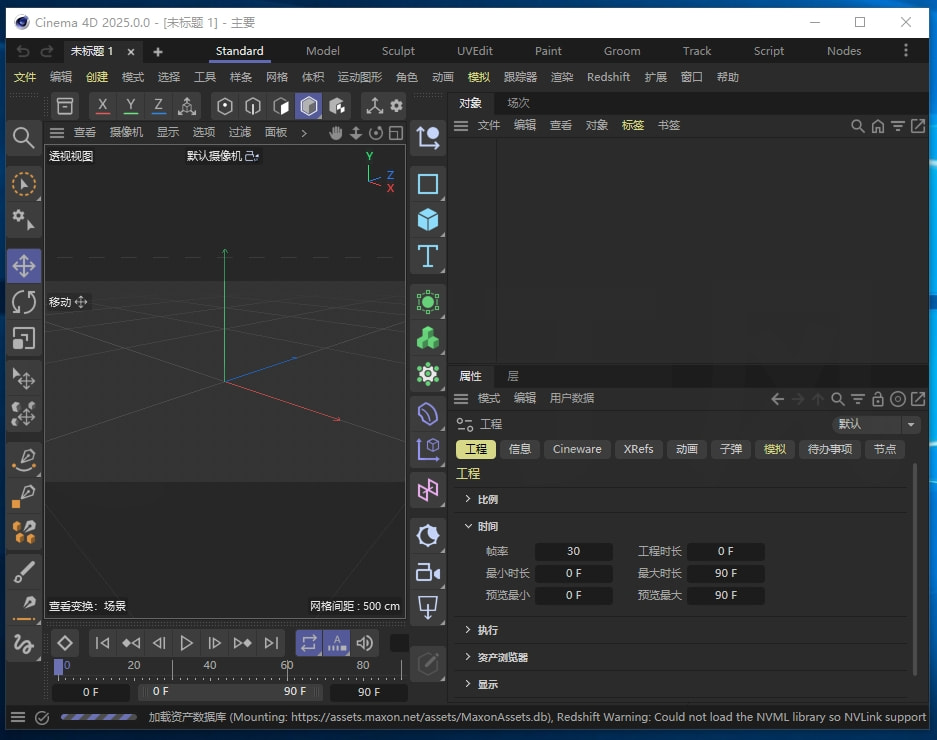
Task: Open the Redshift menu
Action: coord(608,77)
